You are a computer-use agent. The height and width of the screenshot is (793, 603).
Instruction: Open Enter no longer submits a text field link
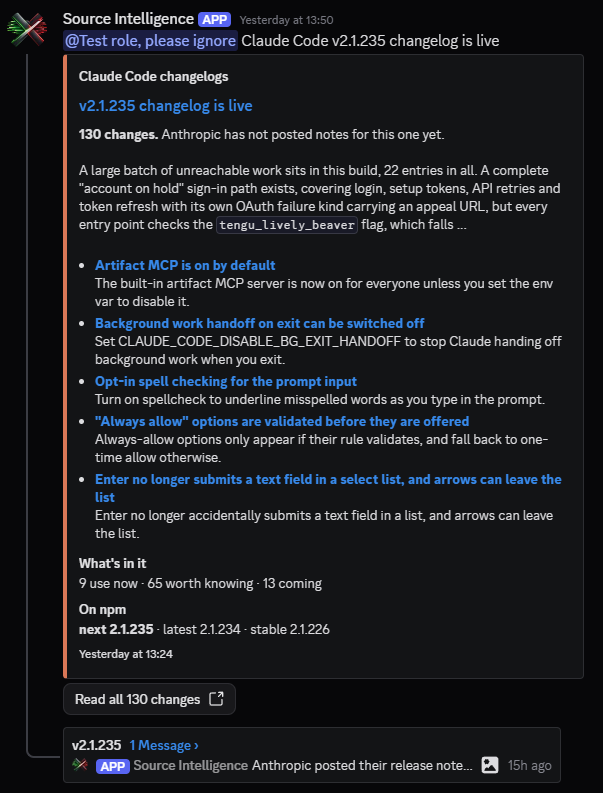click(x=328, y=488)
